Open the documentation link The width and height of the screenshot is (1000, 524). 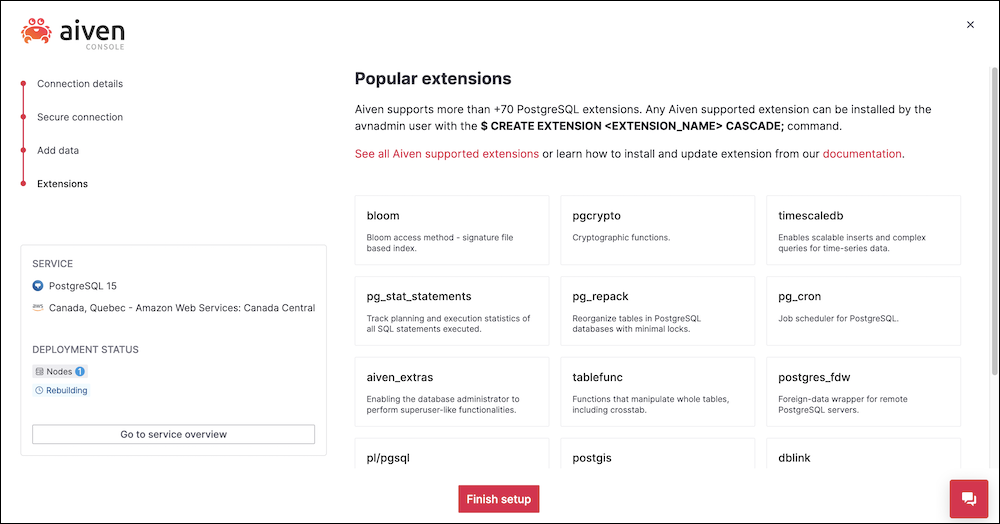coord(862,154)
